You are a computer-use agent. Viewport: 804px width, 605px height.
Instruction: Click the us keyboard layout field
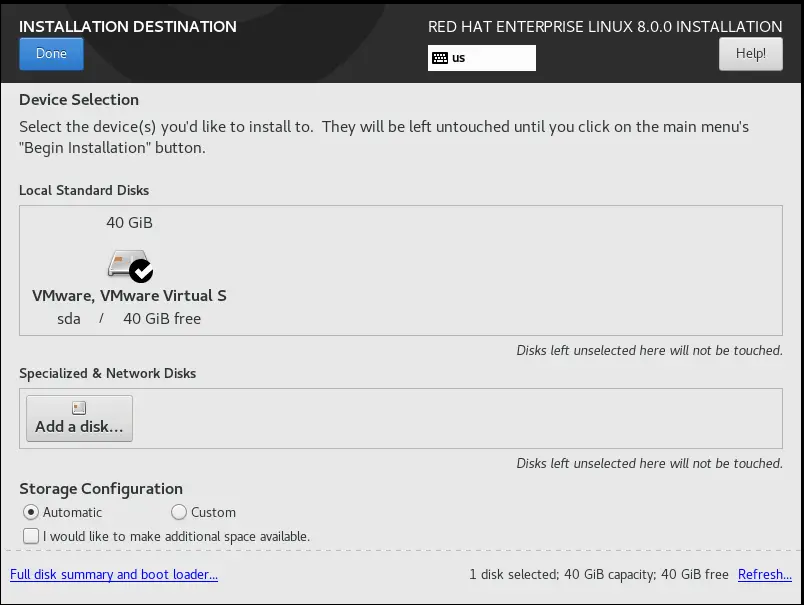(x=482, y=58)
